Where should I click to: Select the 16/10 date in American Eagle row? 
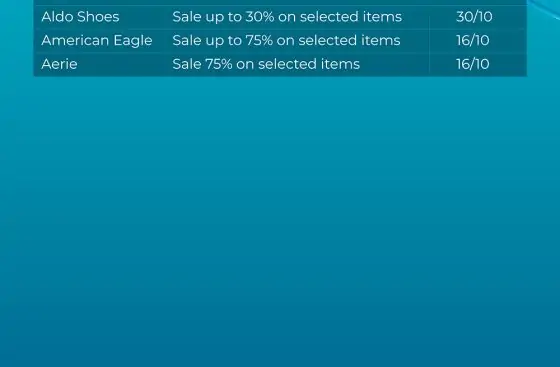pyautogui.click(x=473, y=41)
